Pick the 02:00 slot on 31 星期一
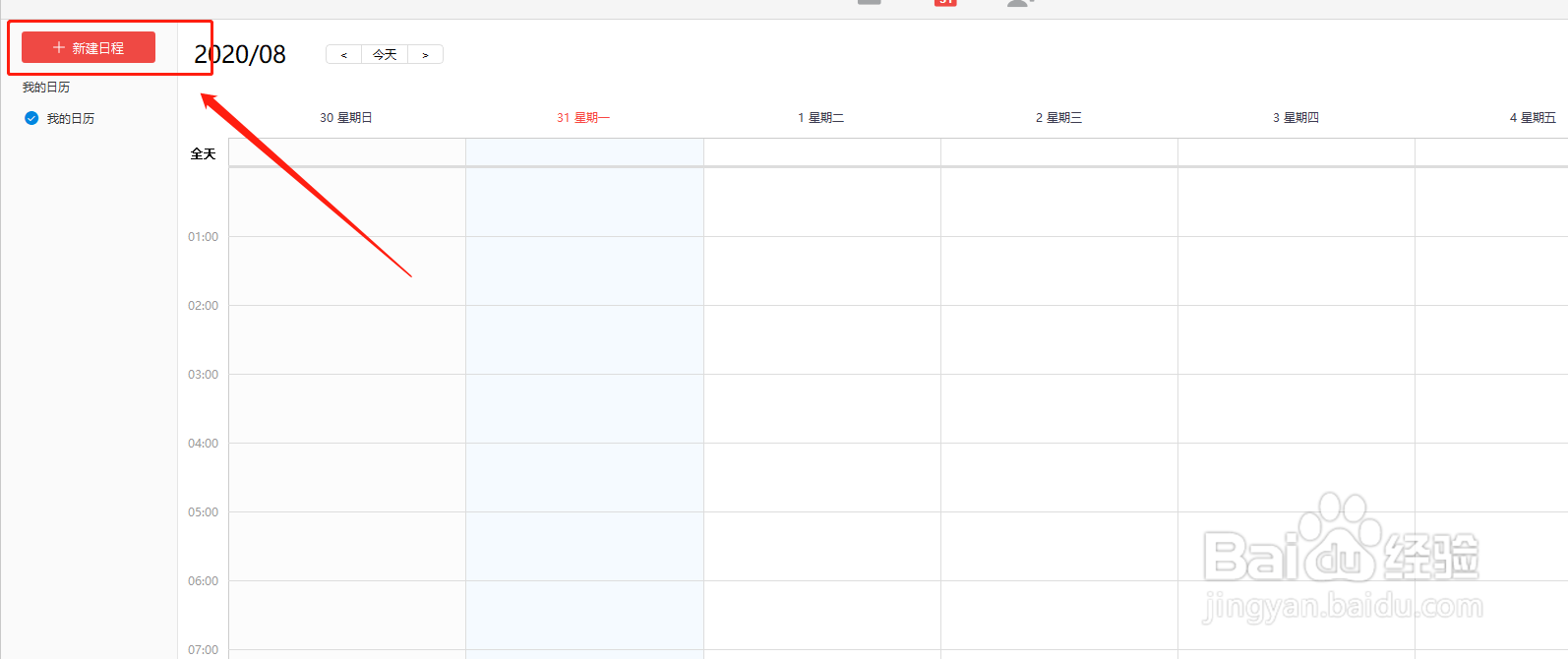The width and height of the screenshot is (1568, 659). click(x=584, y=339)
